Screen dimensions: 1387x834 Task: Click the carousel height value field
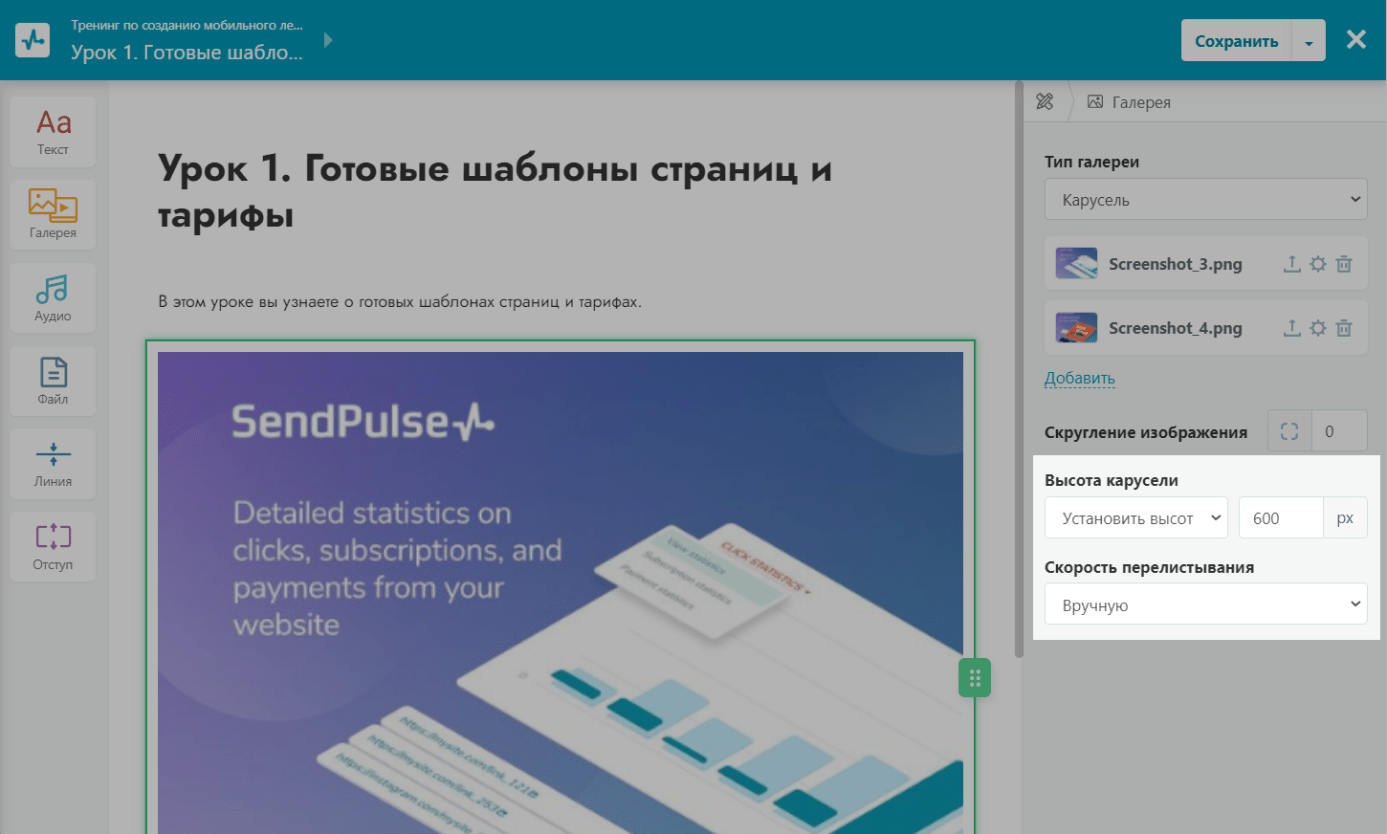(1280, 518)
